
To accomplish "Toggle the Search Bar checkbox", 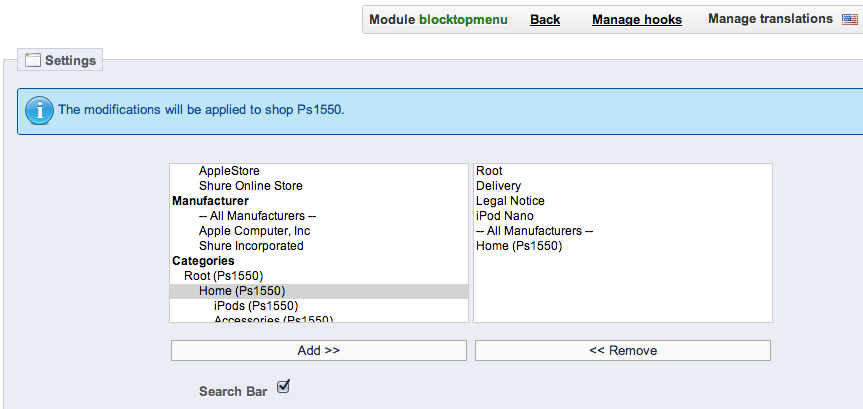I will (283, 387).
